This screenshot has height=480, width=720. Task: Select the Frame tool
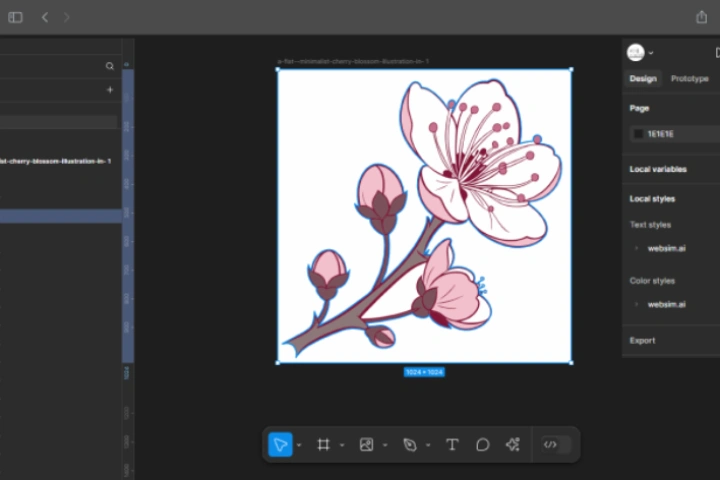[x=323, y=445]
